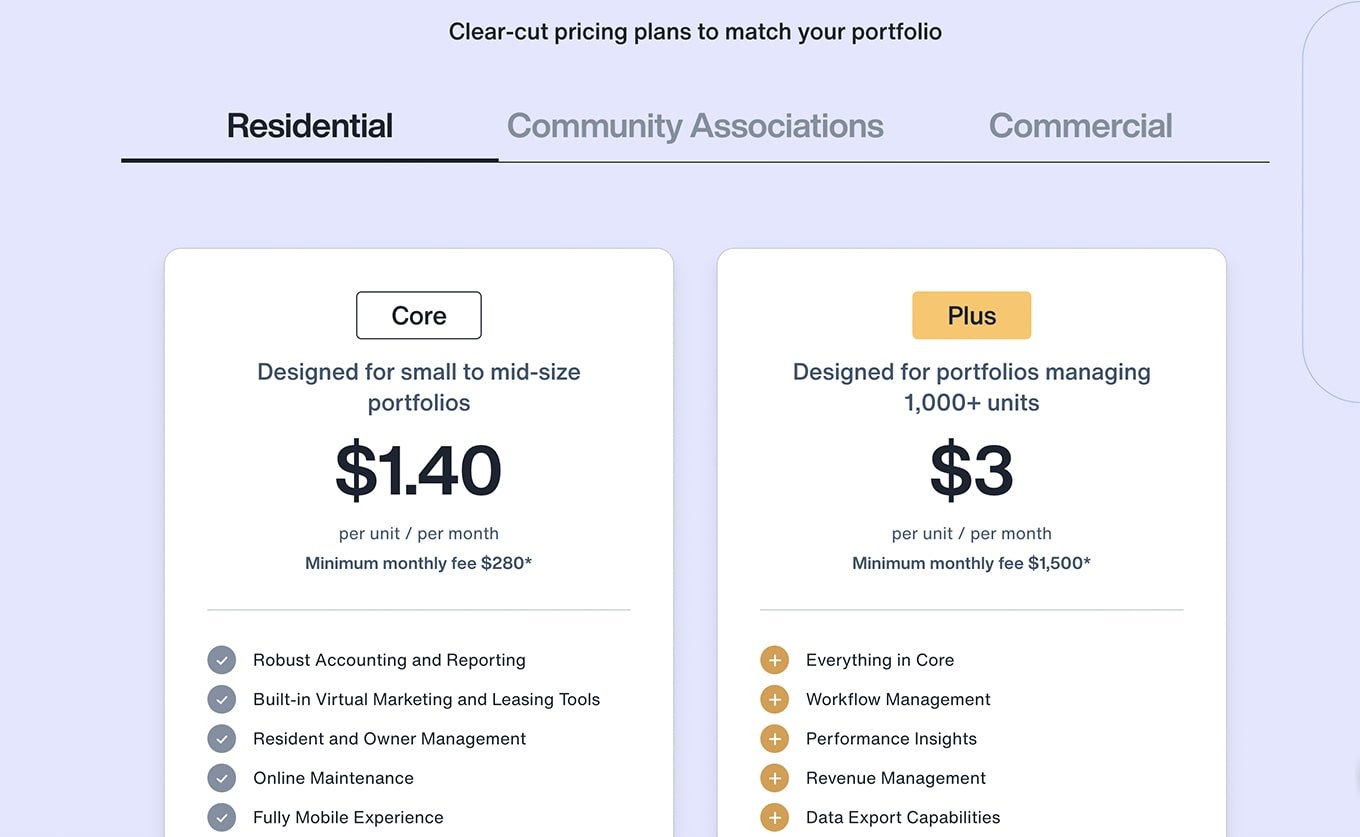1360x837 pixels.
Task: Select the Residential pricing tab
Action: click(310, 126)
